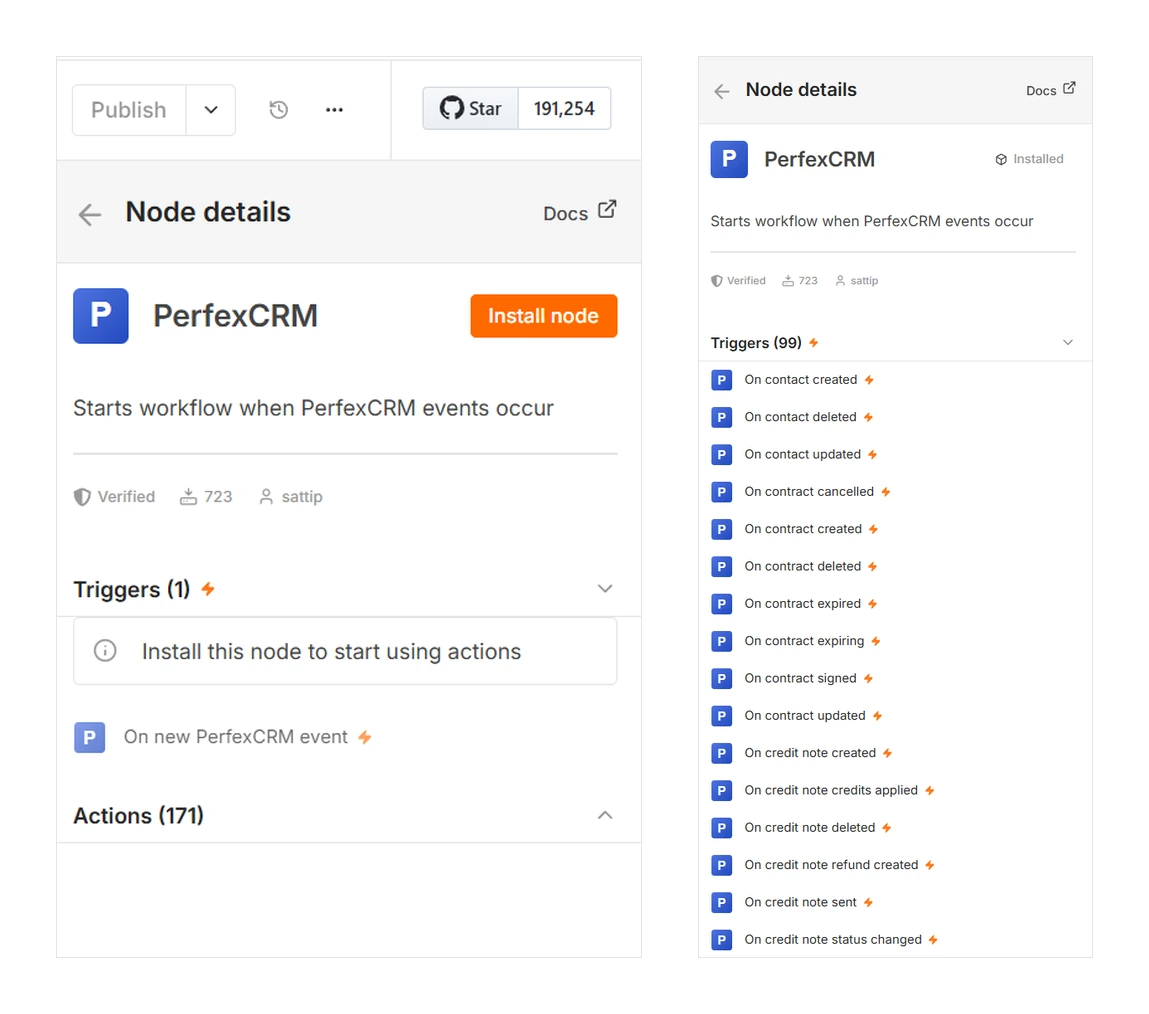
Task: Open the three-dots more options menu
Action: point(334,110)
